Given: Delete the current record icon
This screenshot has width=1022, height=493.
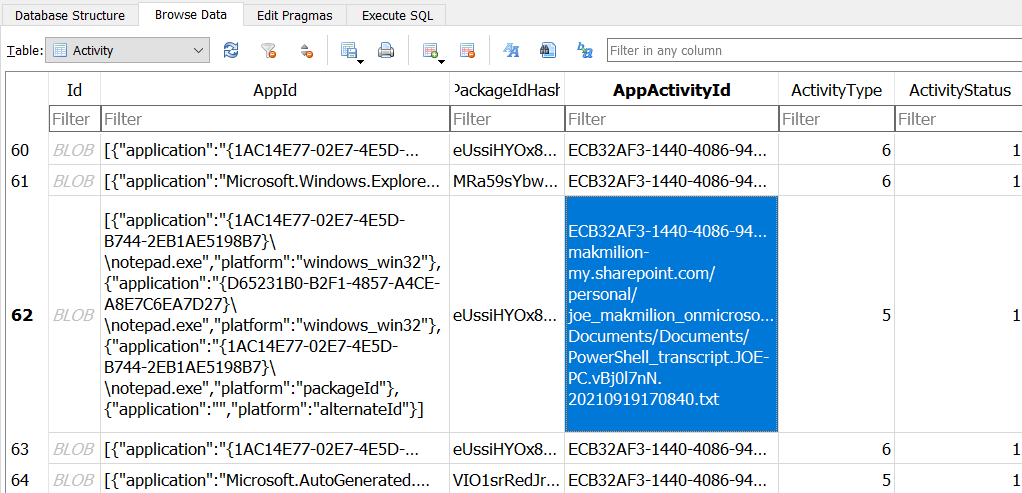Looking at the screenshot, I should point(467,50).
